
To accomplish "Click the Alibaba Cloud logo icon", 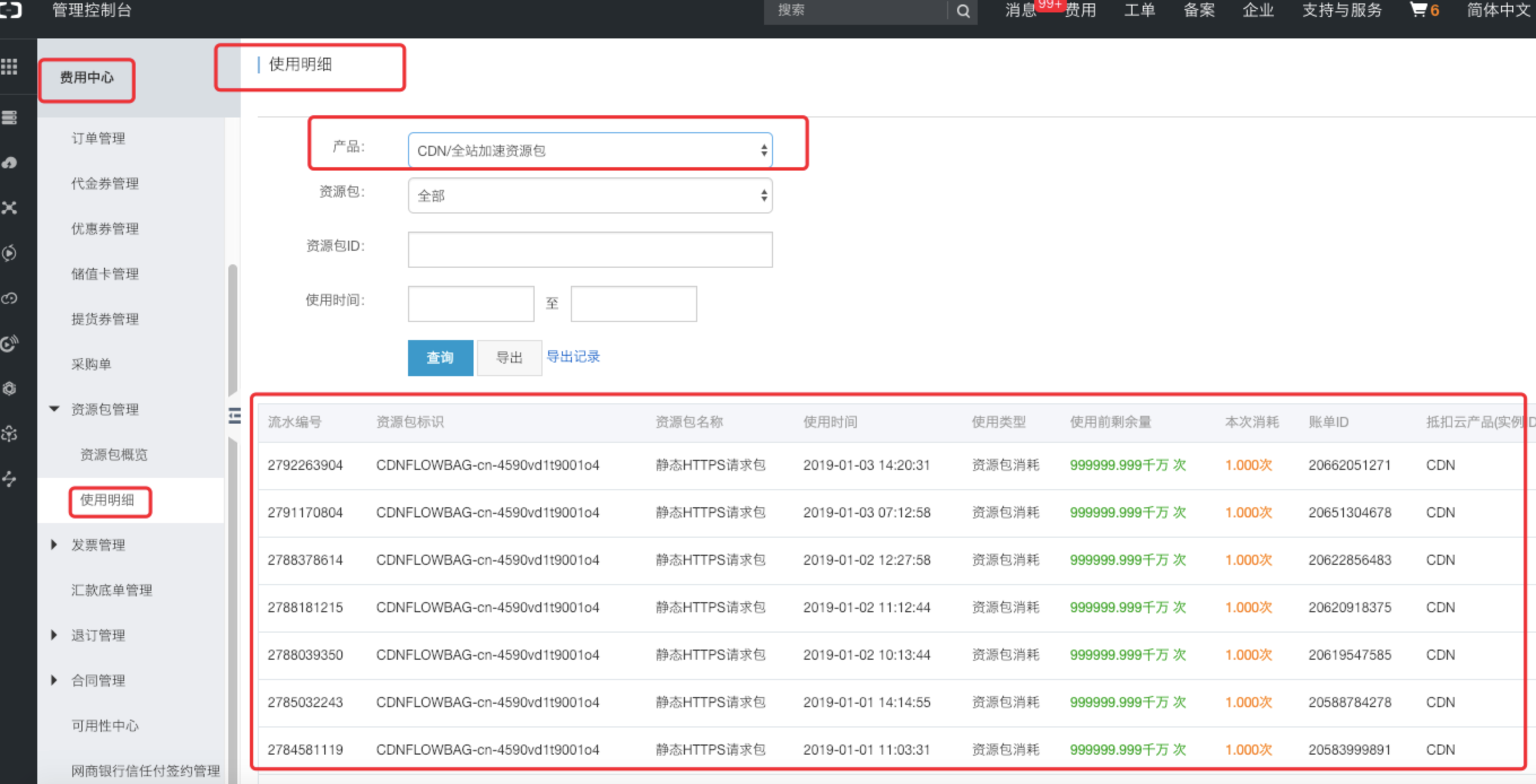I will pyautogui.click(x=11, y=10).
